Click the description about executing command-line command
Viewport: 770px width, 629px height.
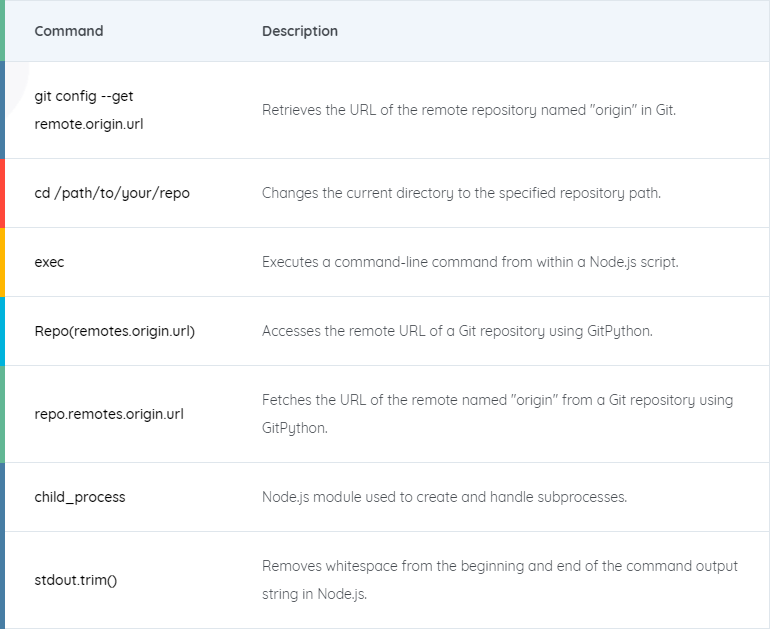click(x=470, y=262)
